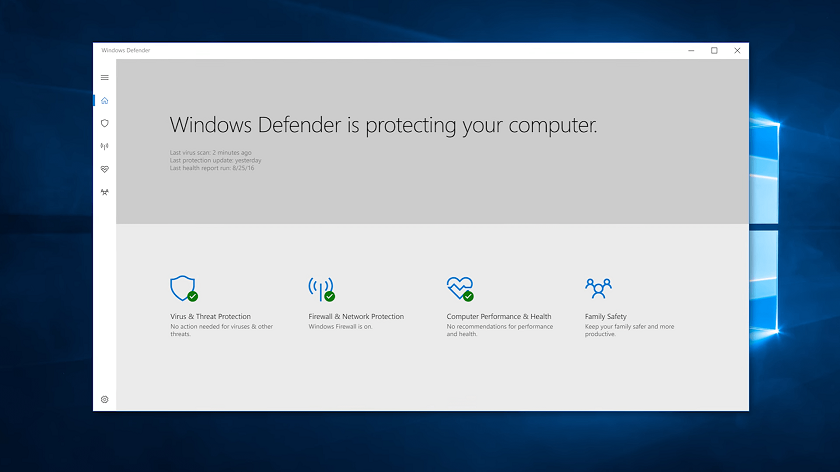Open the shield icon in sidebar

tap(104, 123)
